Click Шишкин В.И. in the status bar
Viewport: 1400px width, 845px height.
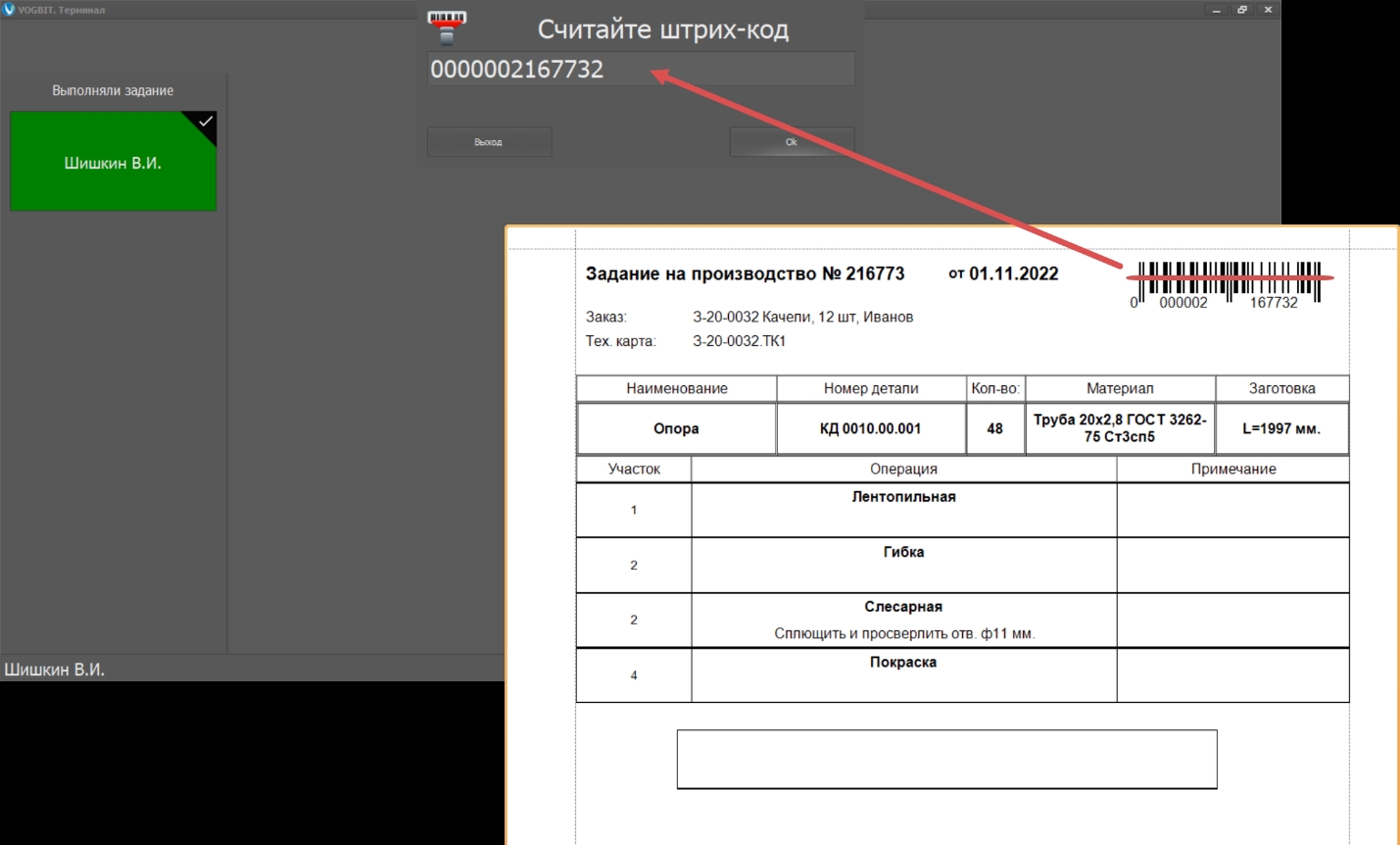[x=55, y=670]
